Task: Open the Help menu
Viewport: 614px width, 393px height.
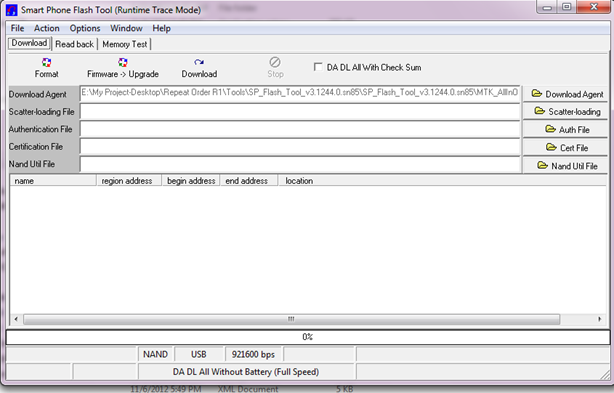Action: point(161,28)
